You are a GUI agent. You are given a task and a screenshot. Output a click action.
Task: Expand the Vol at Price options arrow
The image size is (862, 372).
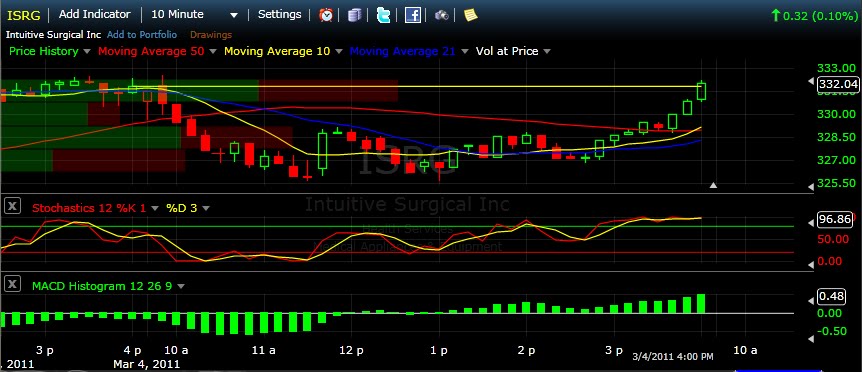click(x=547, y=52)
